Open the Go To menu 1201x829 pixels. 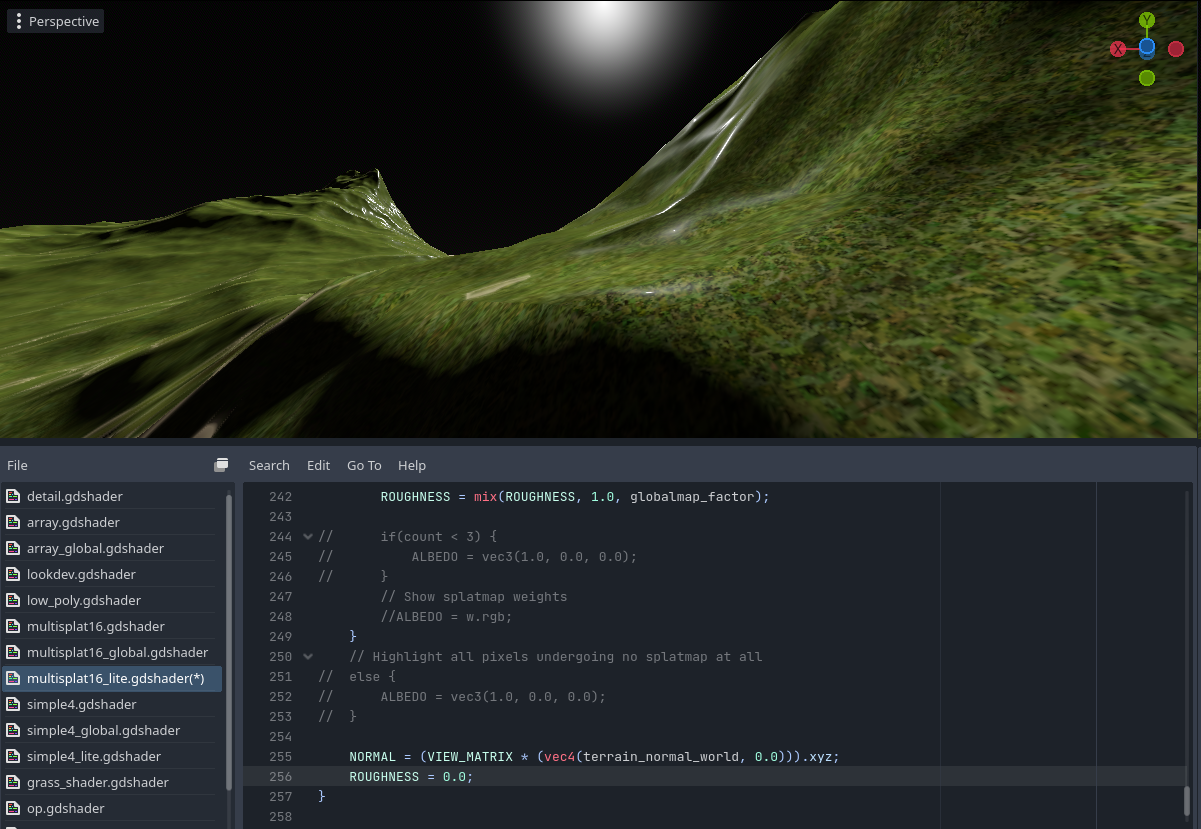pyautogui.click(x=364, y=464)
